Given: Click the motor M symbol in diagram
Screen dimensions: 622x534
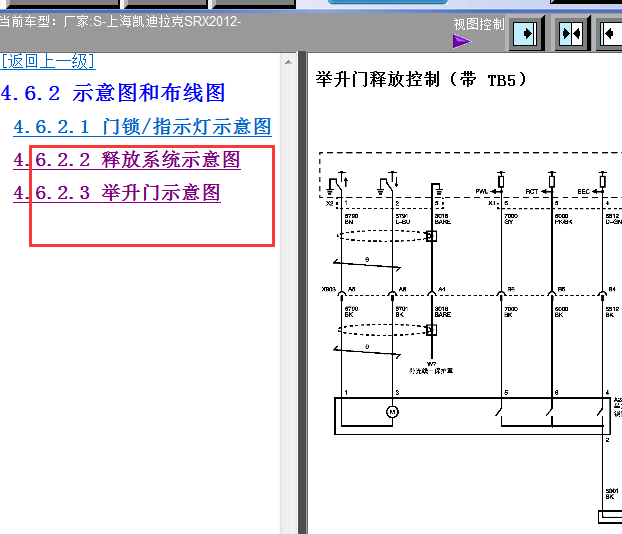Looking at the screenshot, I should point(392,412).
